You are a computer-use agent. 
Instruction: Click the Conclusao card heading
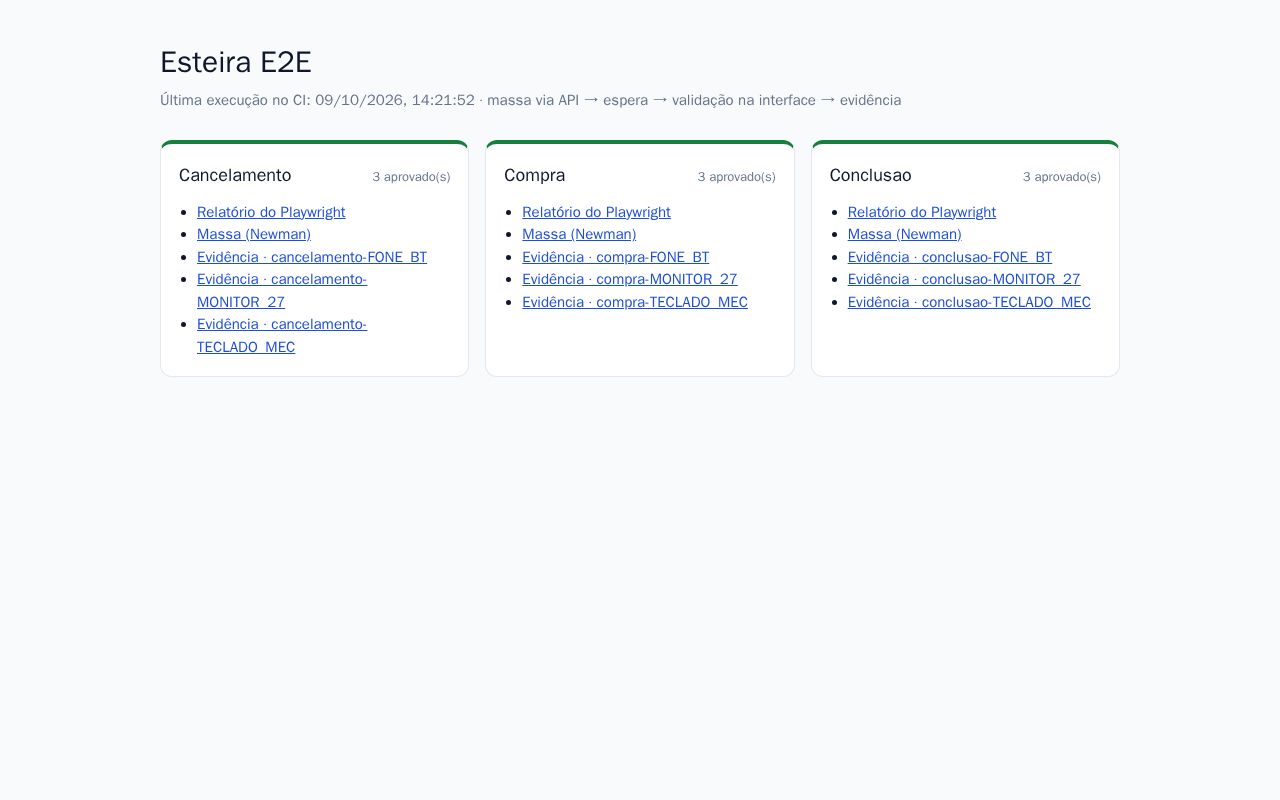(x=871, y=175)
